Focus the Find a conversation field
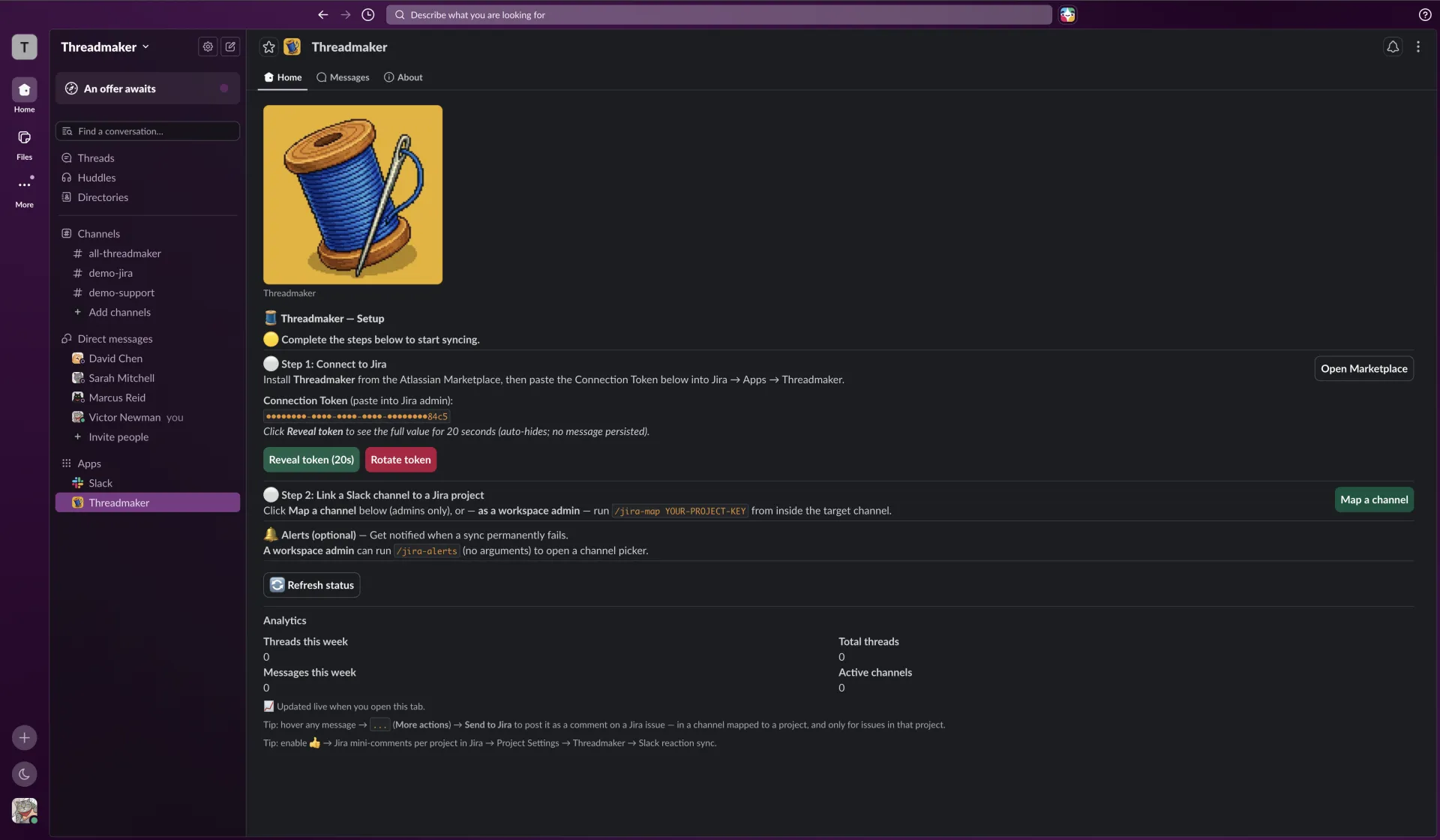The height and width of the screenshot is (840, 1440). coord(148,131)
